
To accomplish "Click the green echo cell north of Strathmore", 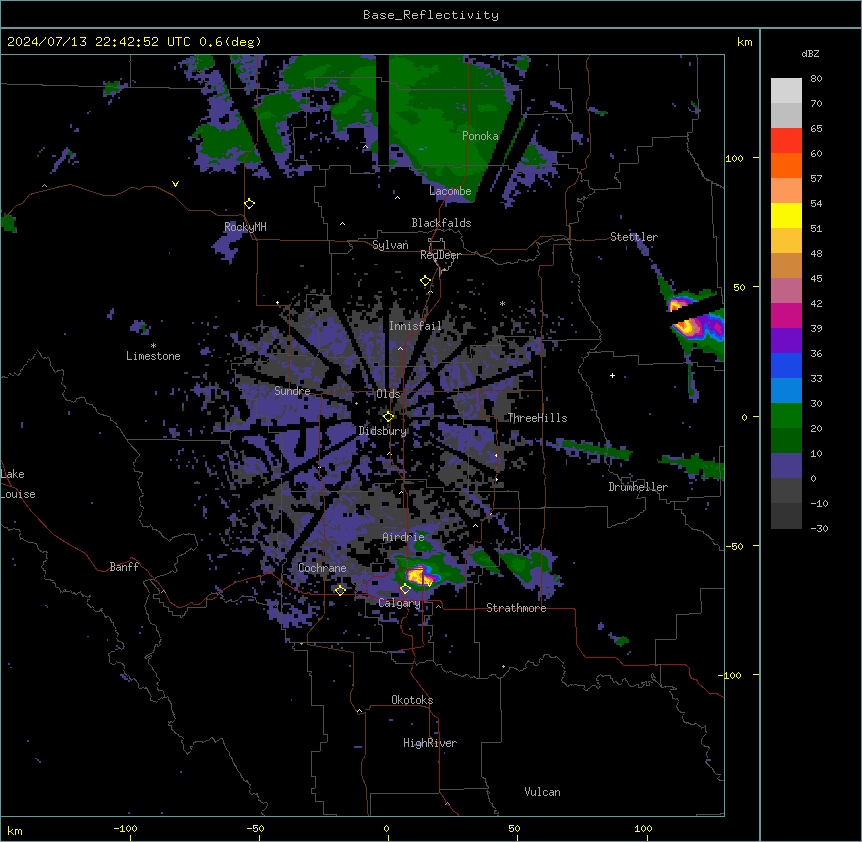I will tap(522, 566).
